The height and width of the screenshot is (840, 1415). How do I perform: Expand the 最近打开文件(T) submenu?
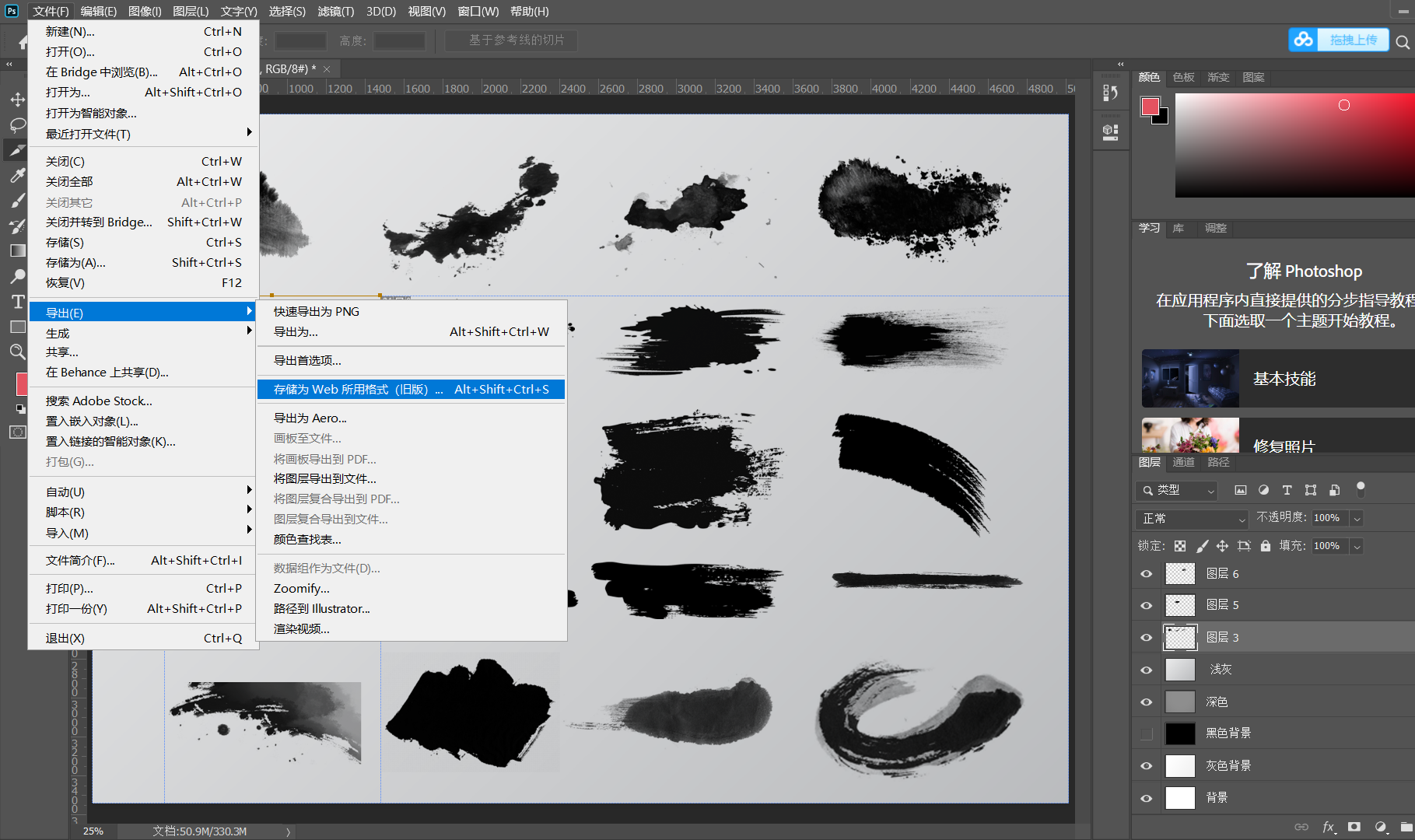tap(143, 134)
